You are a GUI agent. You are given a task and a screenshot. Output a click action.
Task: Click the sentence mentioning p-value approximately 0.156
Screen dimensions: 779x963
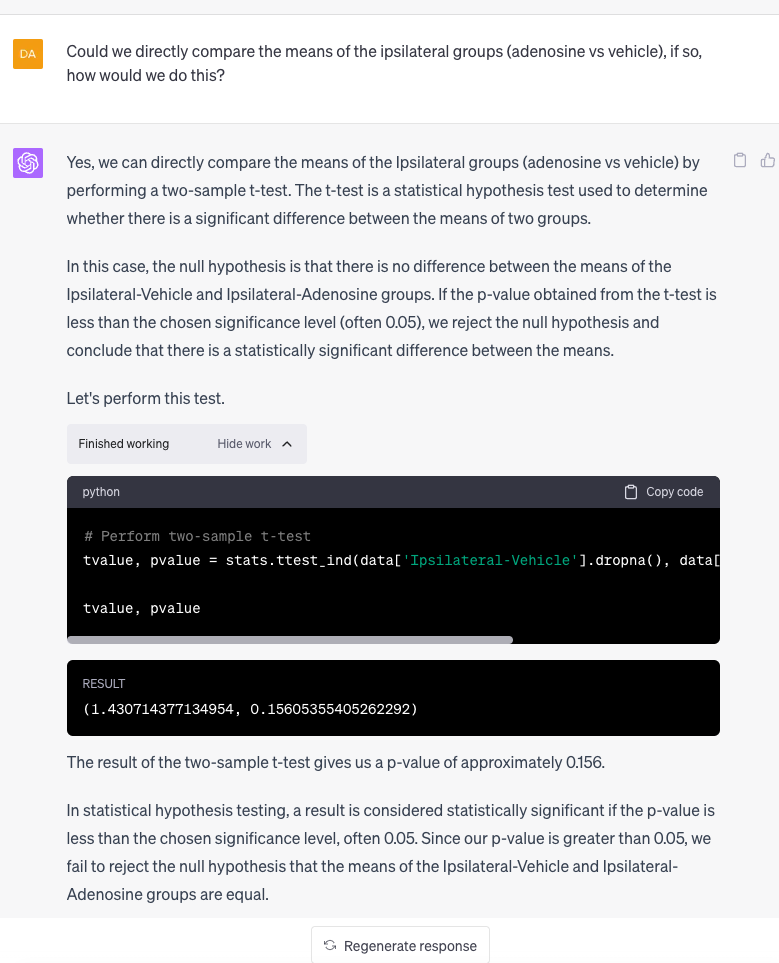pos(335,763)
